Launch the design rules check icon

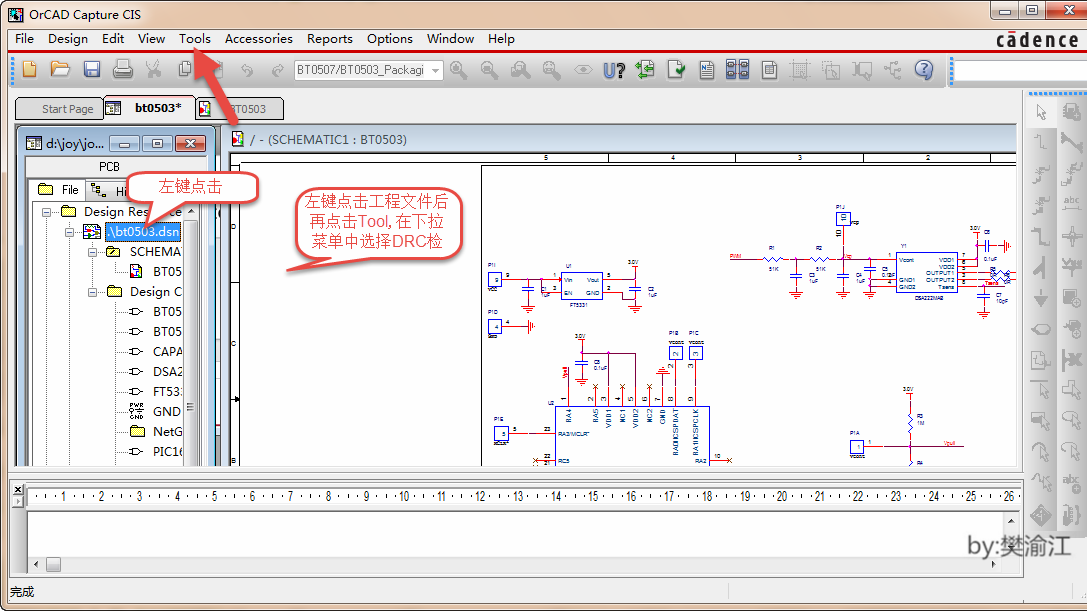(x=676, y=69)
